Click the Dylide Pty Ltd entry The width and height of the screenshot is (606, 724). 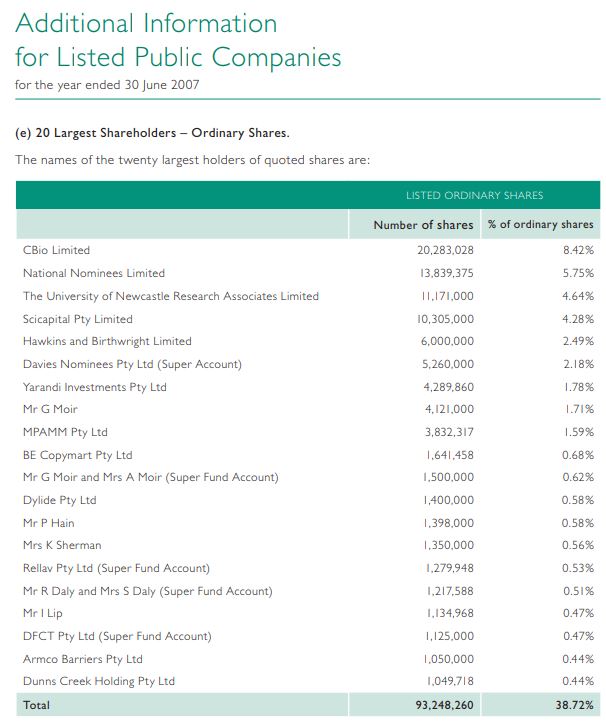click(60, 501)
